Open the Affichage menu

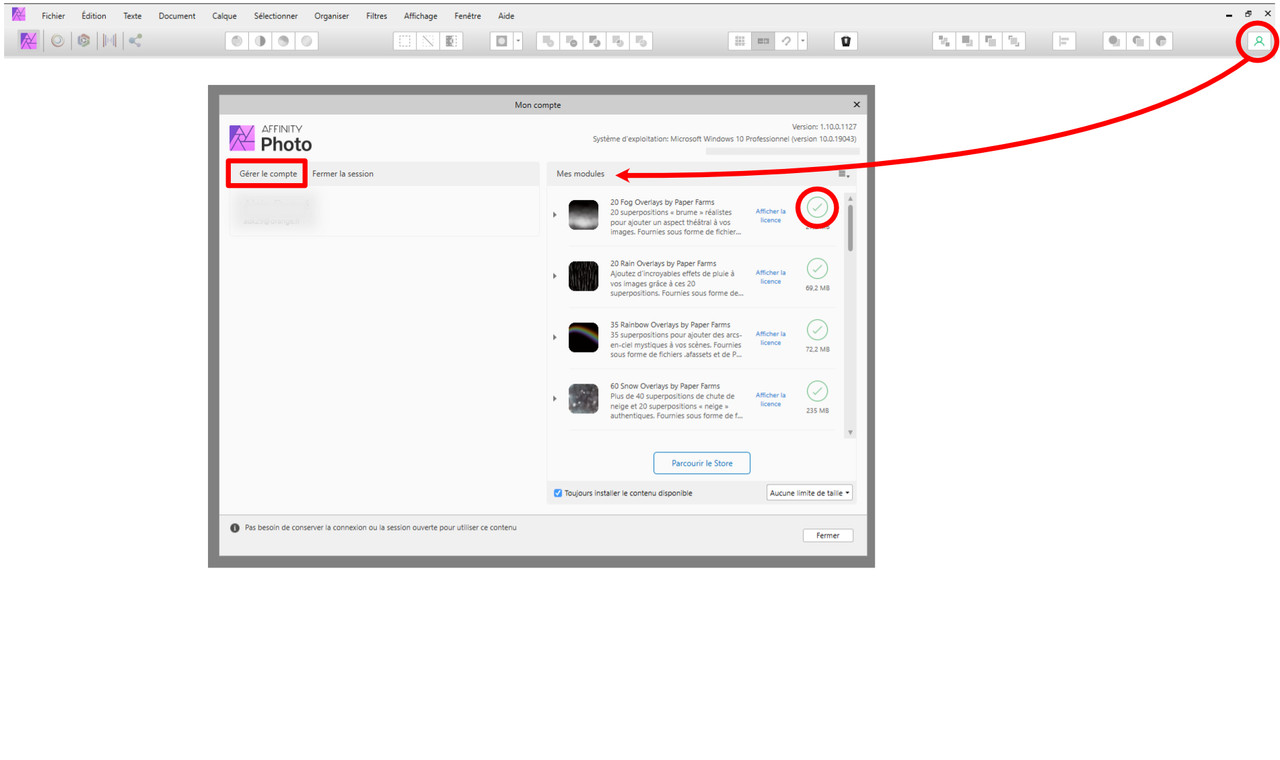point(420,16)
